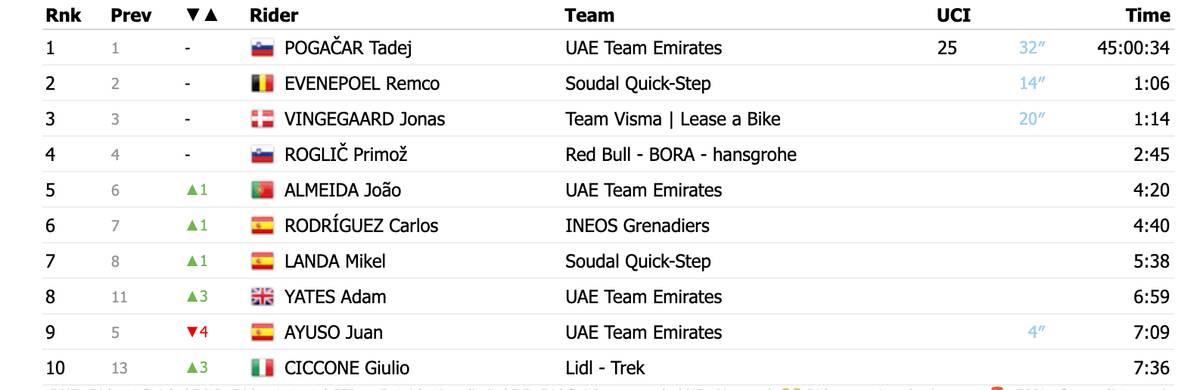Image resolution: width=1200 pixels, height=390 pixels.
Task: Sort the table by Rnk header
Action: 63,15
